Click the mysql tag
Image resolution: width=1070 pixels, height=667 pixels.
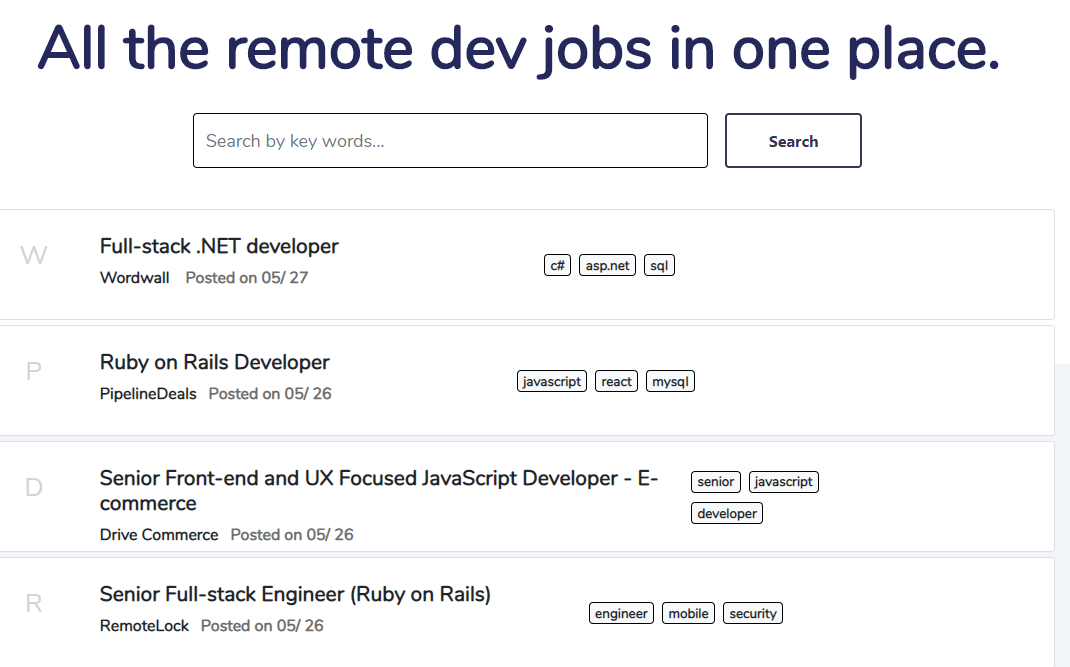pyautogui.click(x=670, y=381)
